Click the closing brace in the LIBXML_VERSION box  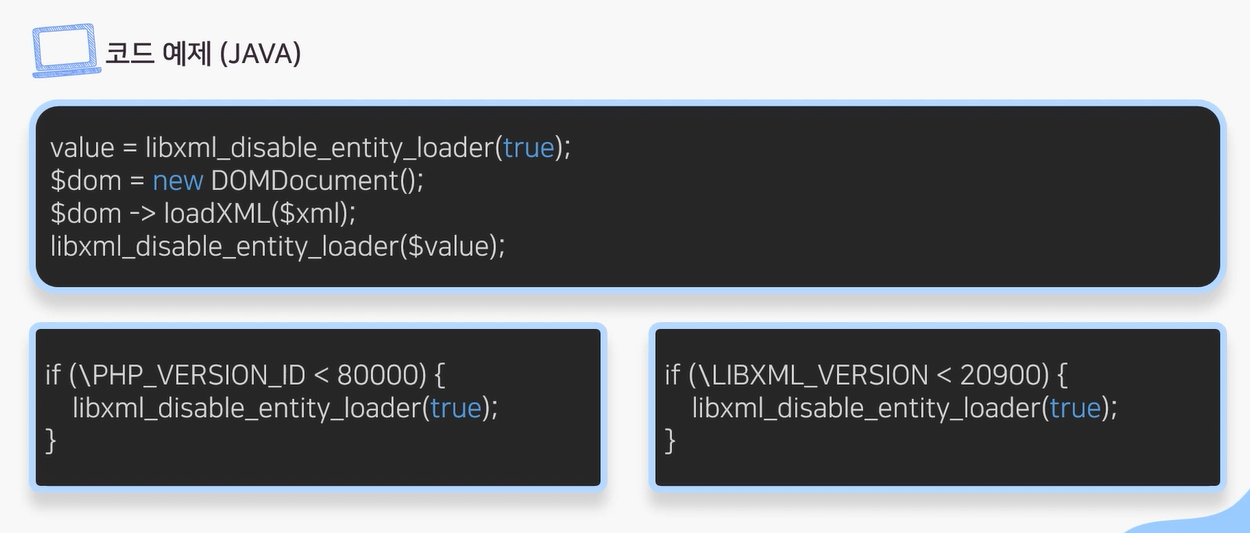click(671, 440)
